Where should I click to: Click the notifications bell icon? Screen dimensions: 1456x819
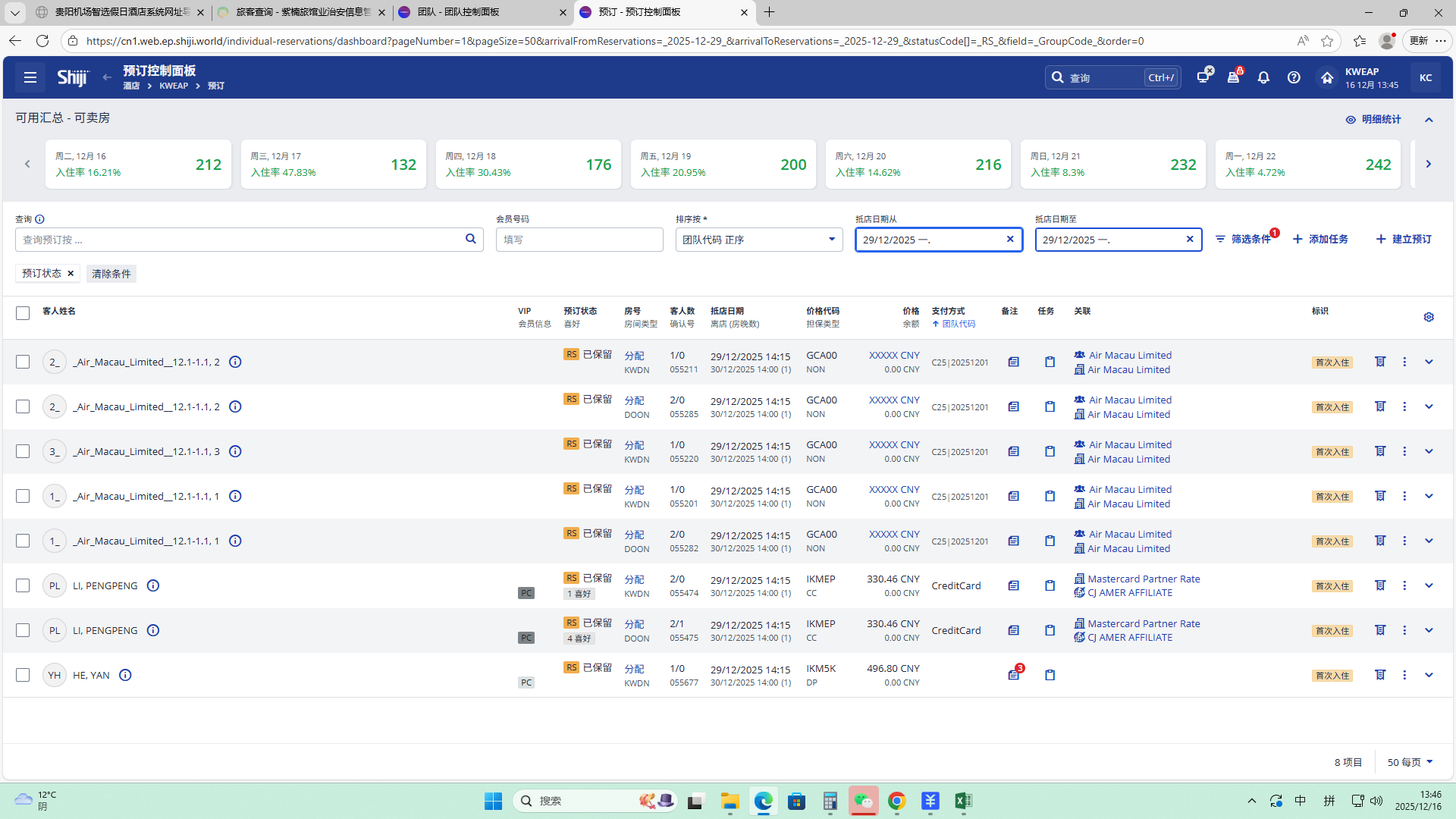point(1263,77)
